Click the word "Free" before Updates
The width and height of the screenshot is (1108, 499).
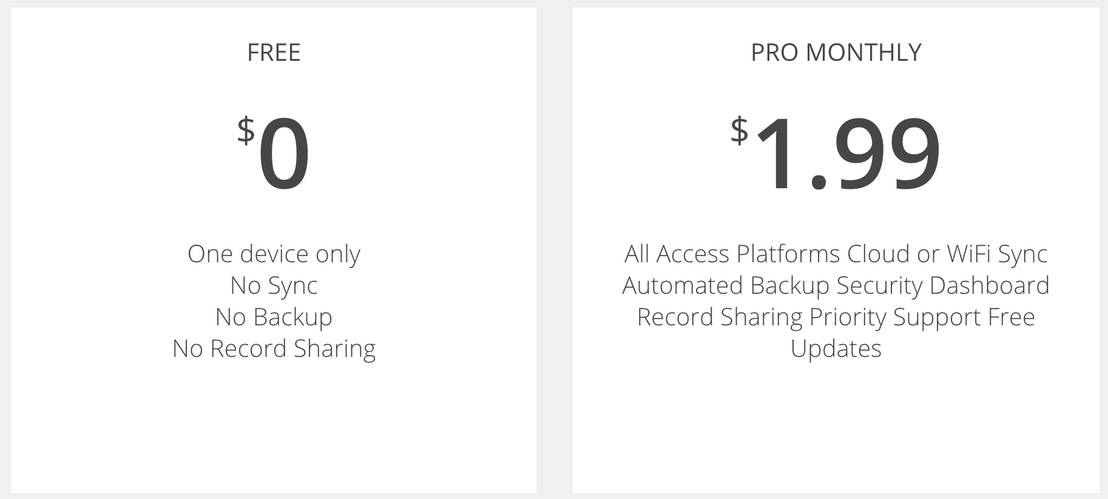tap(1010, 317)
